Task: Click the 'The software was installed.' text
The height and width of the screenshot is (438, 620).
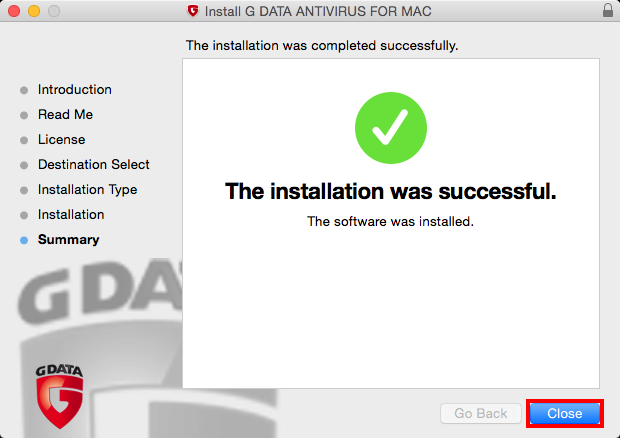Action: 391,221
